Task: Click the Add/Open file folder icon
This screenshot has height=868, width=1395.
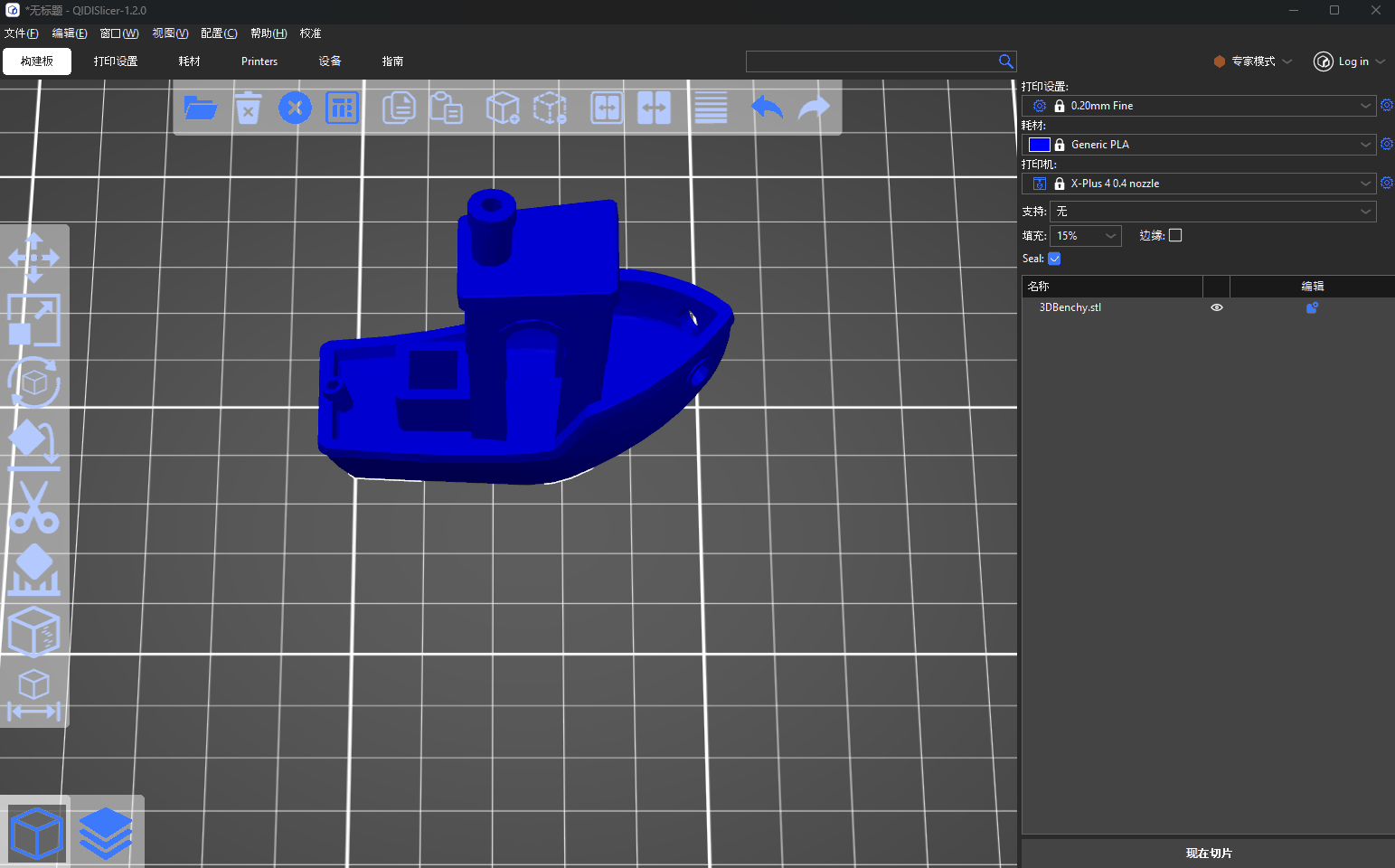Action: (200, 108)
